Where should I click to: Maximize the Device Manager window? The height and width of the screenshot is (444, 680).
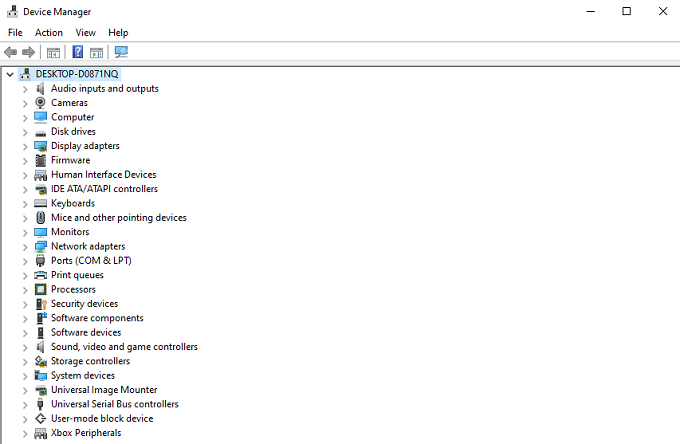click(626, 11)
